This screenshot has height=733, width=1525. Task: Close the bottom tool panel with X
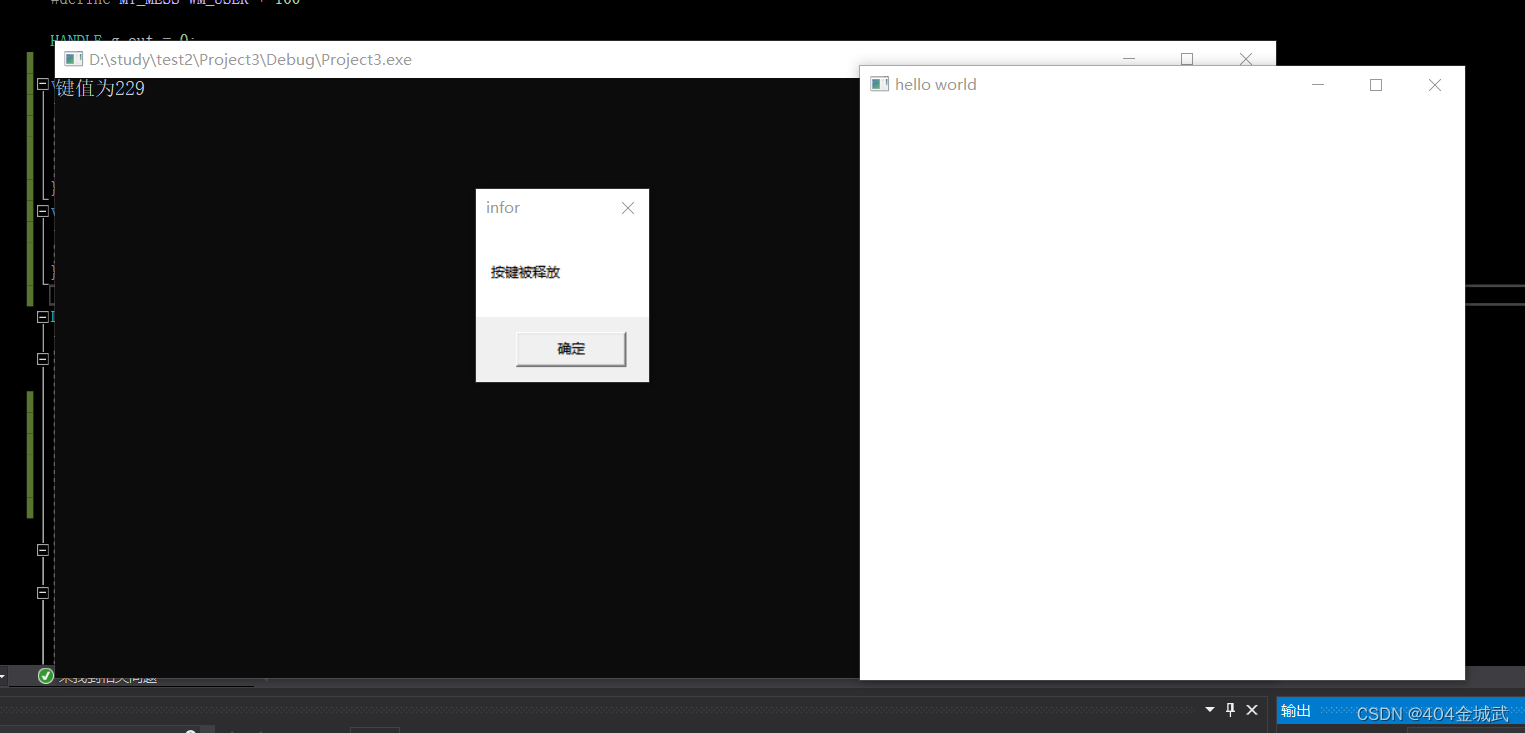pyautogui.click(x=1252, y=710)
